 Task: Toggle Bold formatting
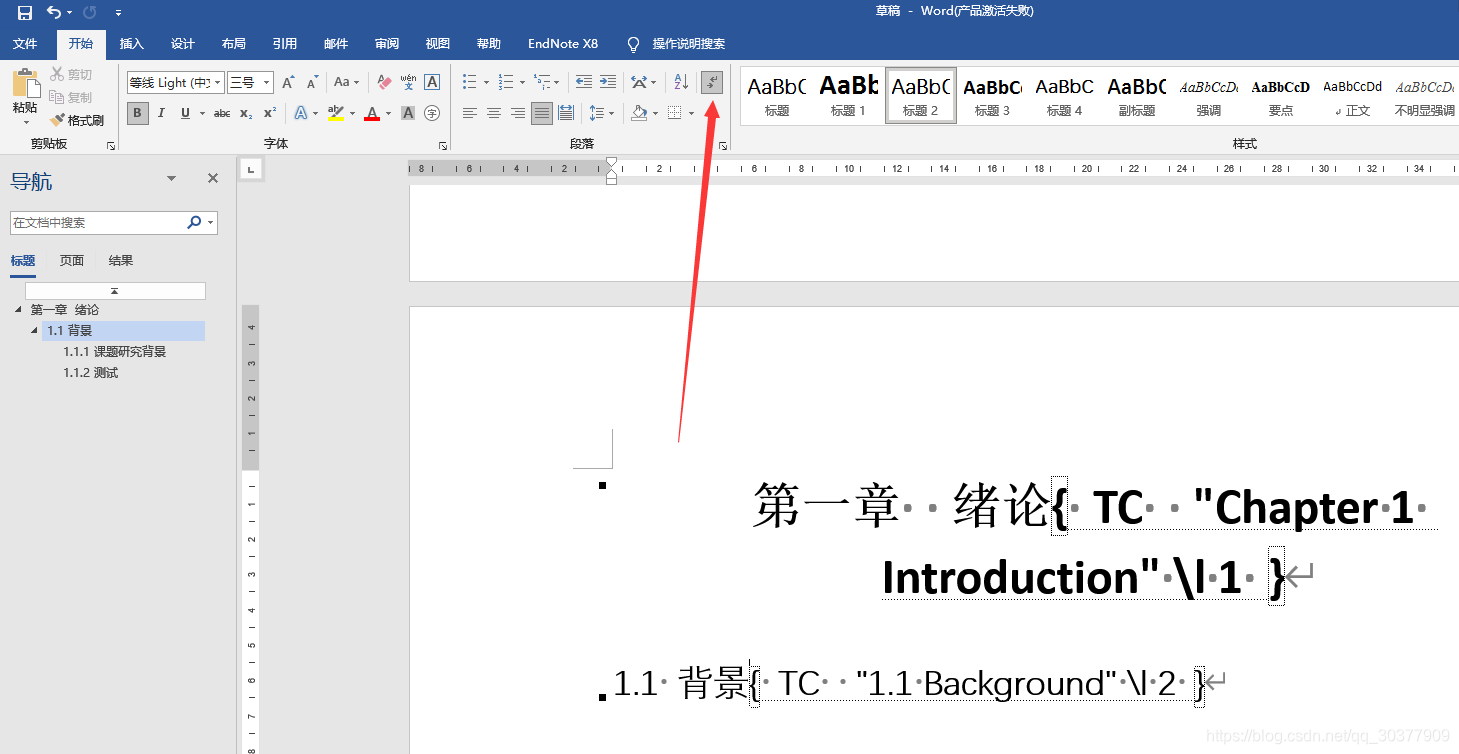tap(138, 114)
